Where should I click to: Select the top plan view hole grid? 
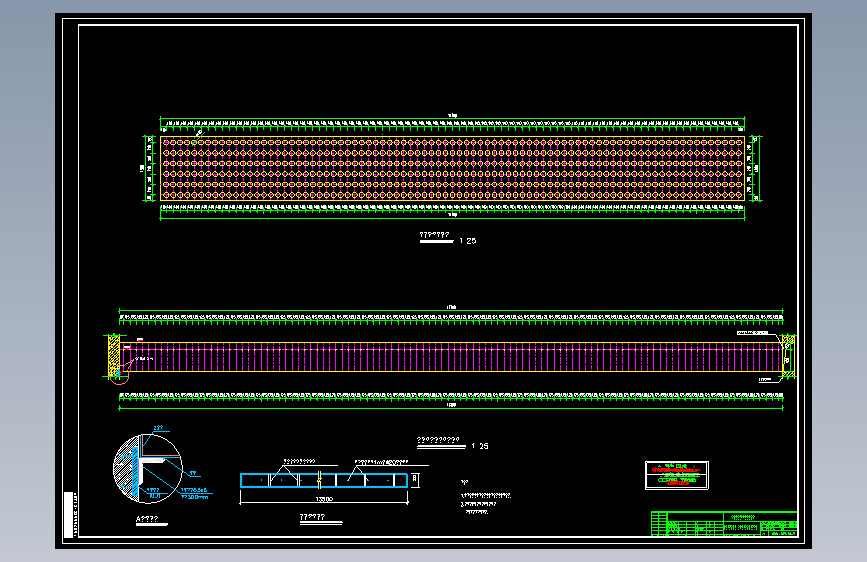pos(452,168)
